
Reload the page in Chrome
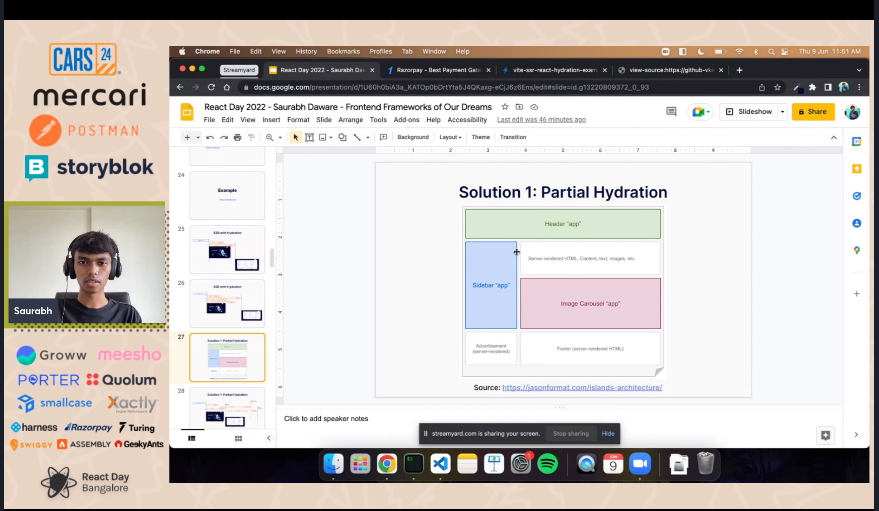coord(211,87)
